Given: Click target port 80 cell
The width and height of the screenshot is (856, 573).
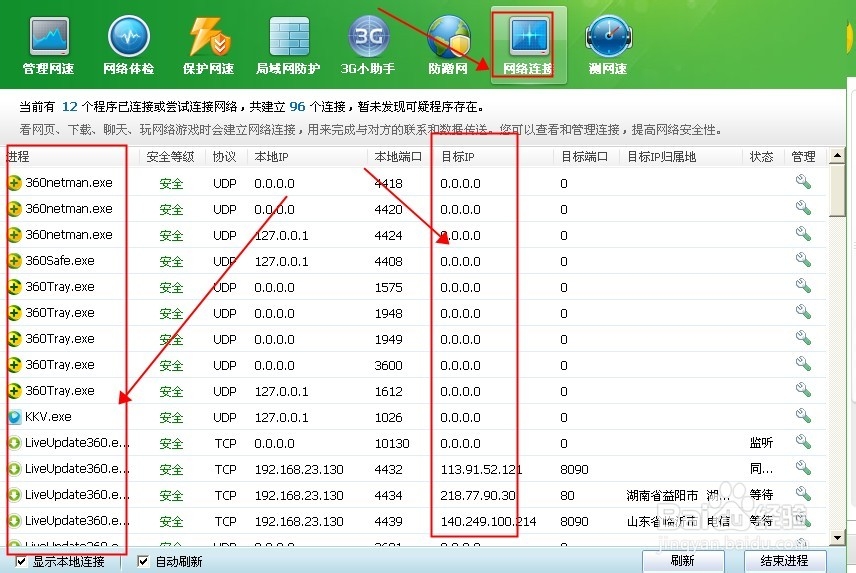Looking at the screenshot, I should tap(567, 496).
